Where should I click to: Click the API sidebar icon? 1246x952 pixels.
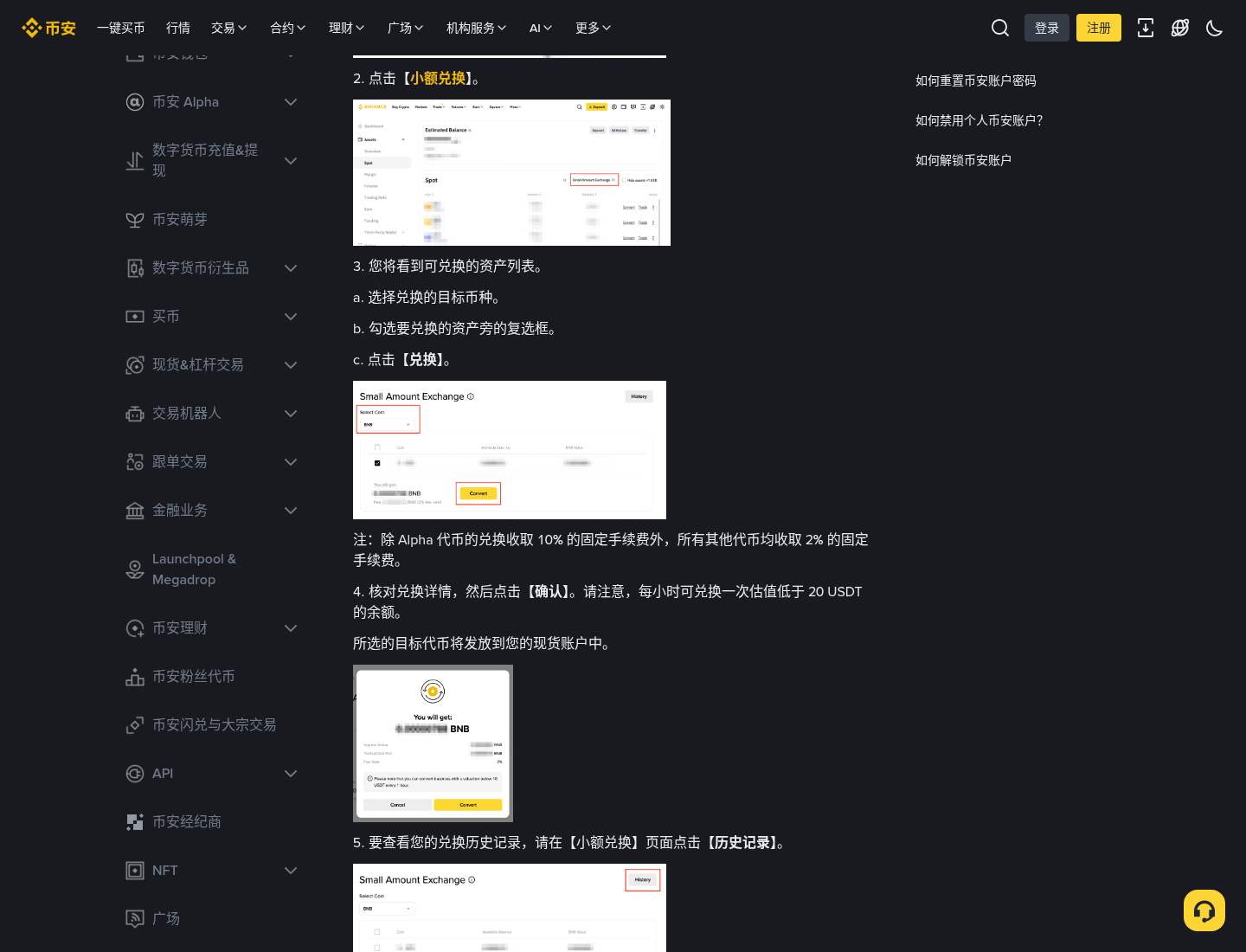pos(135,774)
